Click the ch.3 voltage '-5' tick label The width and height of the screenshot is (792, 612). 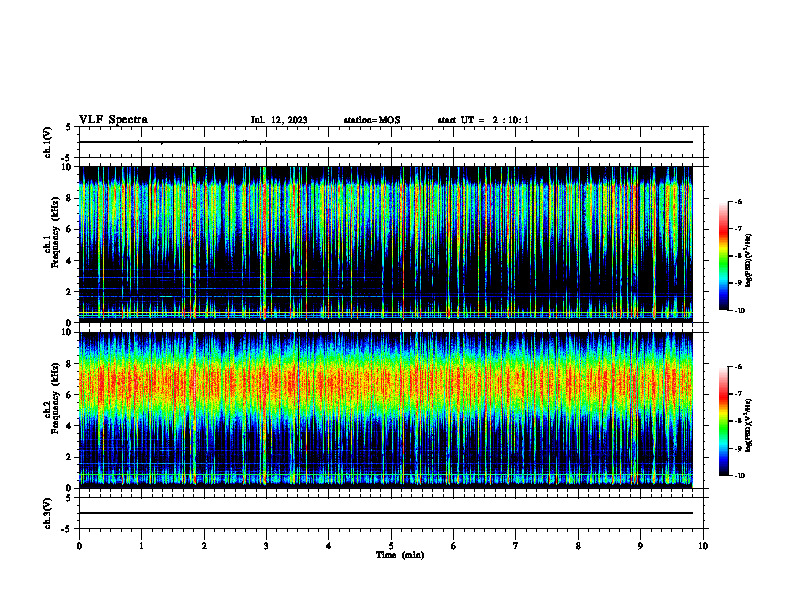[67, 529]
